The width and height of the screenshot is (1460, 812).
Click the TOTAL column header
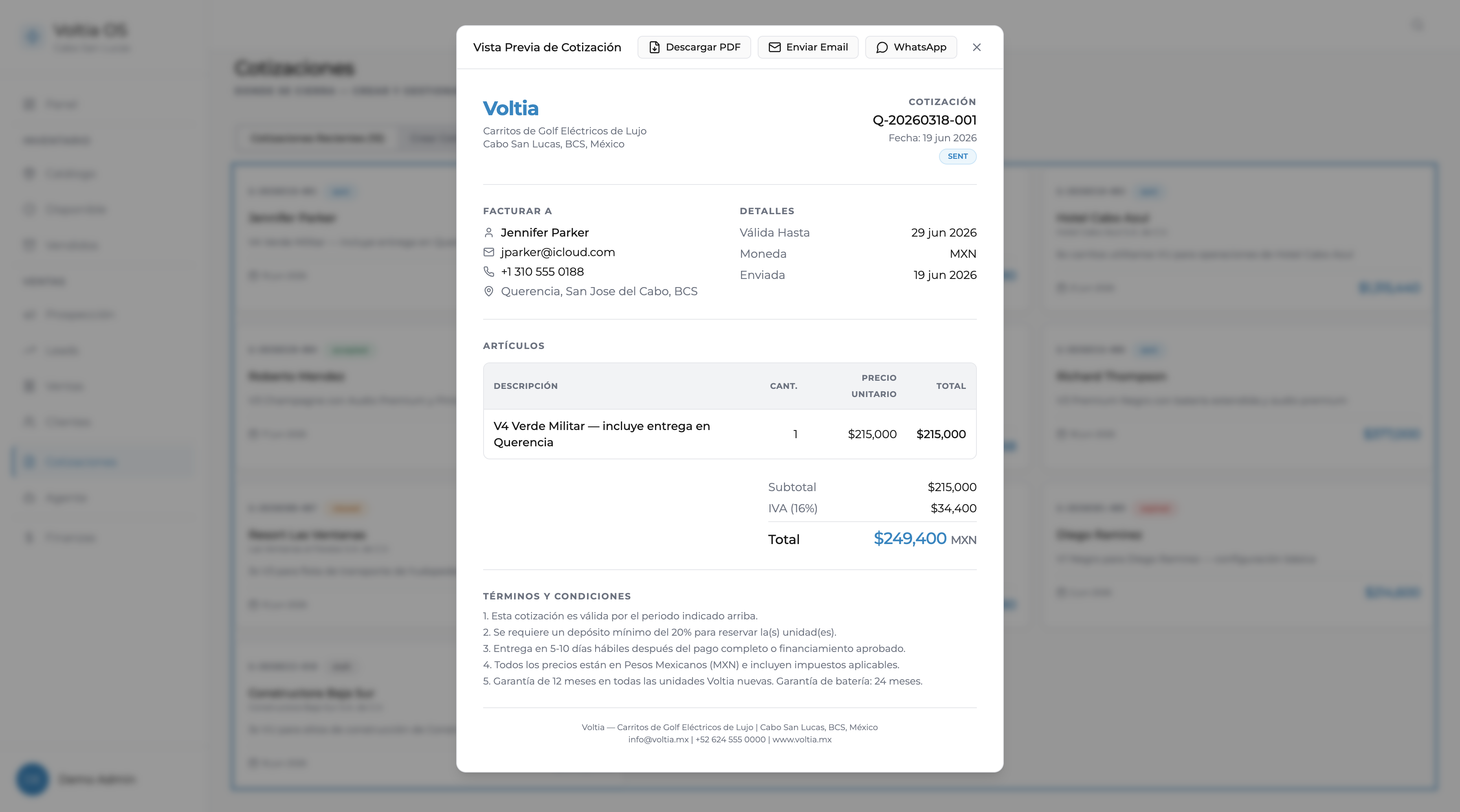tap(950, 386)
